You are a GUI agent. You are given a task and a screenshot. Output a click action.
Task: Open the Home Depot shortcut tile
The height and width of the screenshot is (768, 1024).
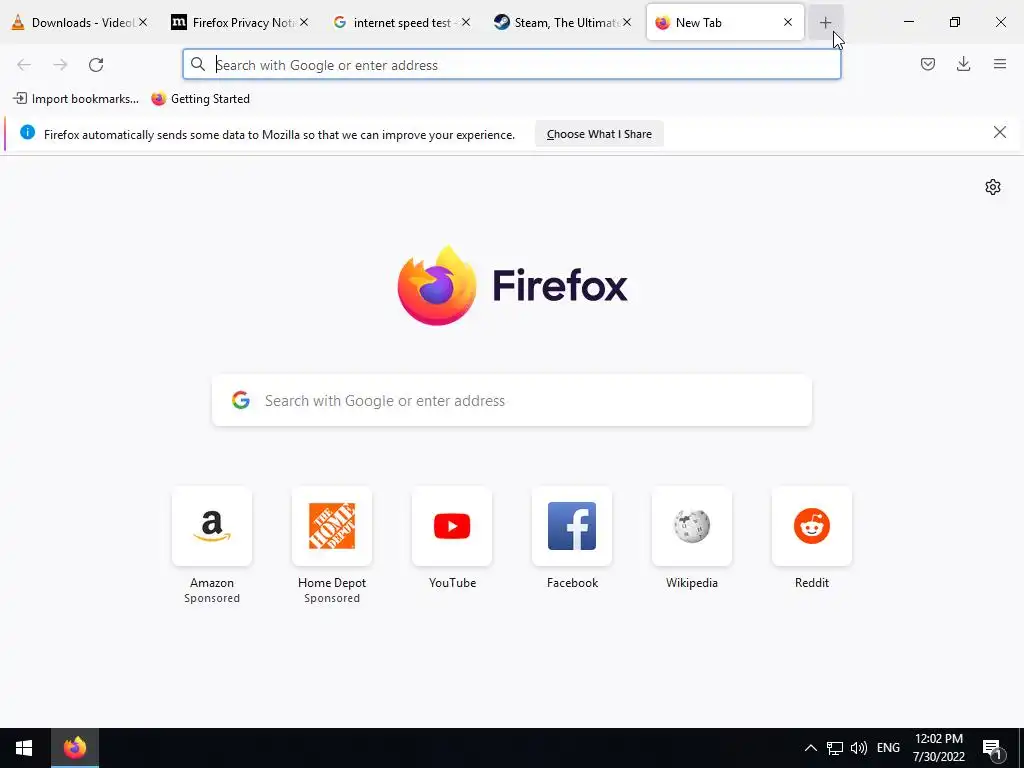pyautogui.click(x=332, y=526)
